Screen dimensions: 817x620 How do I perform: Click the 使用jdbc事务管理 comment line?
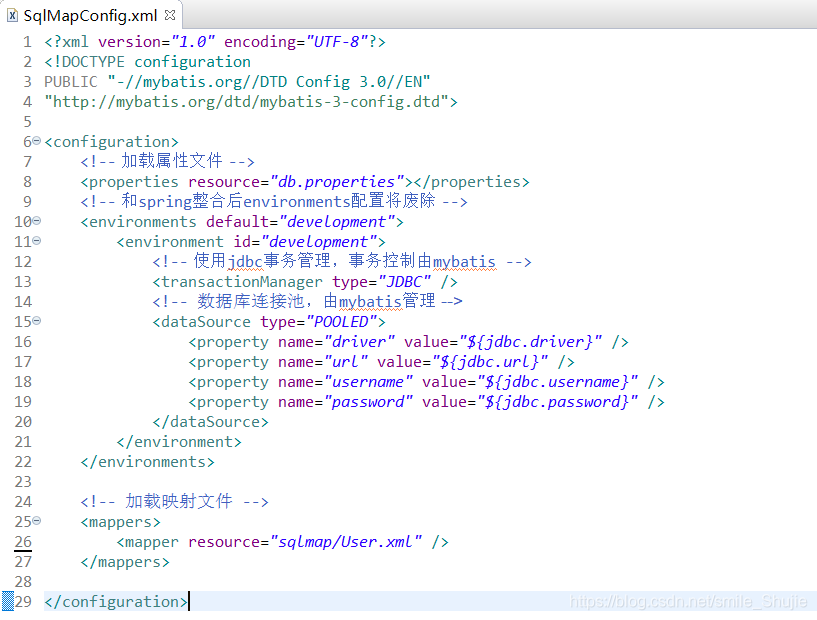342,262
